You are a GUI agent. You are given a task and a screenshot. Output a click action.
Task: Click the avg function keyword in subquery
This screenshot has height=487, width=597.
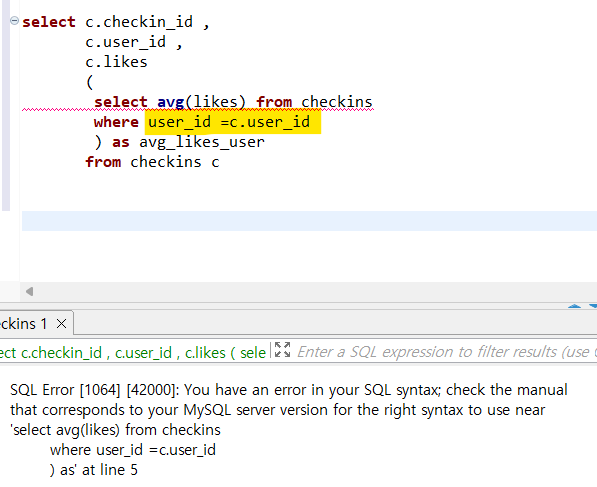(171, 102)
